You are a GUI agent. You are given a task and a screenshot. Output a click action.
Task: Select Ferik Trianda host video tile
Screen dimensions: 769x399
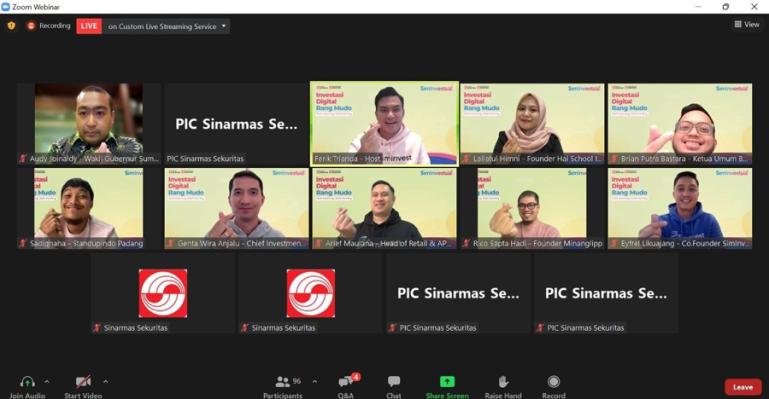384,124
